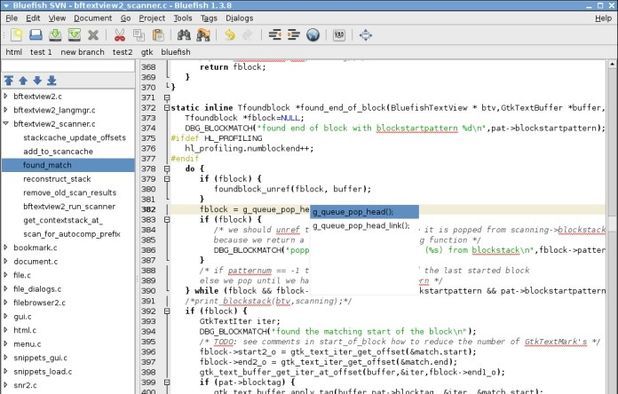Toggle fullscreen with the four-arrows icon

[365, 35]
